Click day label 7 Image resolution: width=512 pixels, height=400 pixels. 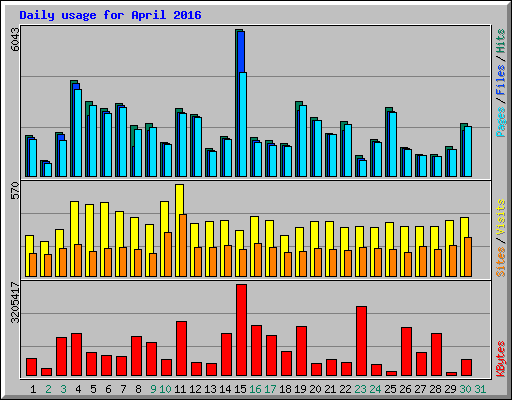[x=123, y=389]
